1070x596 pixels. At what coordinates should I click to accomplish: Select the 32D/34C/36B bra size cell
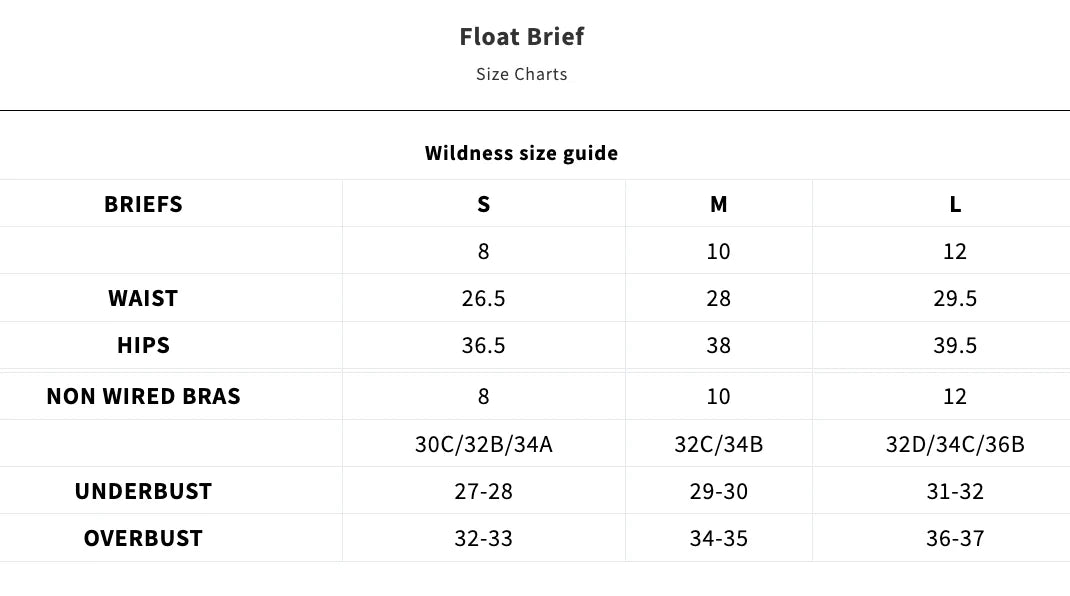[955, 443]
